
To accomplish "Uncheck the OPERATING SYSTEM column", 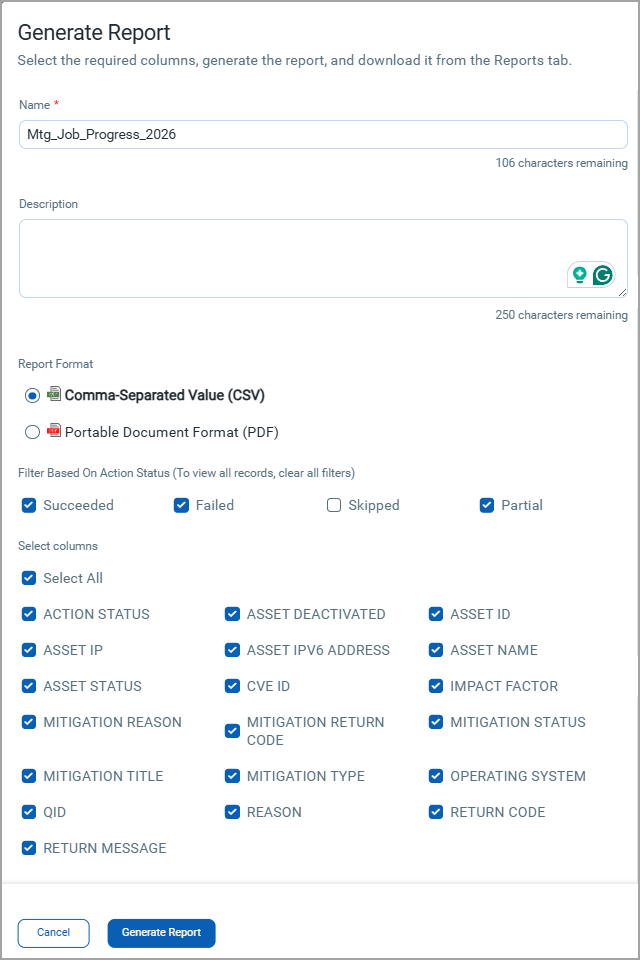I will (x=436, y=776).
